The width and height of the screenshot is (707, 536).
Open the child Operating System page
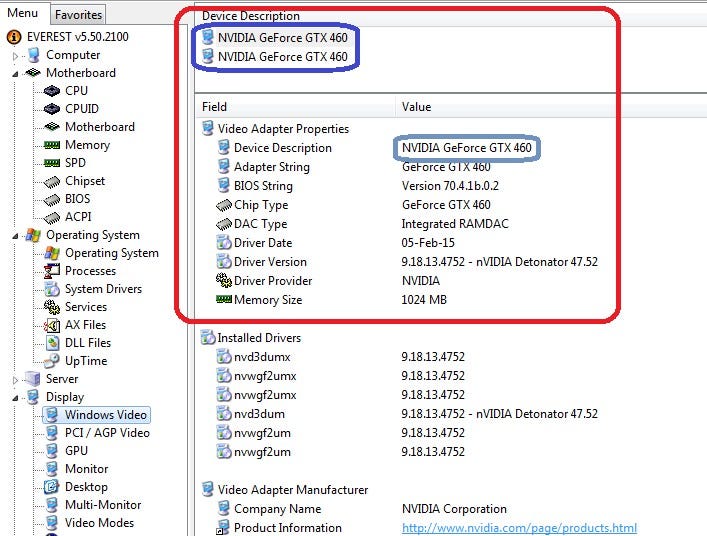coord(111,253)
